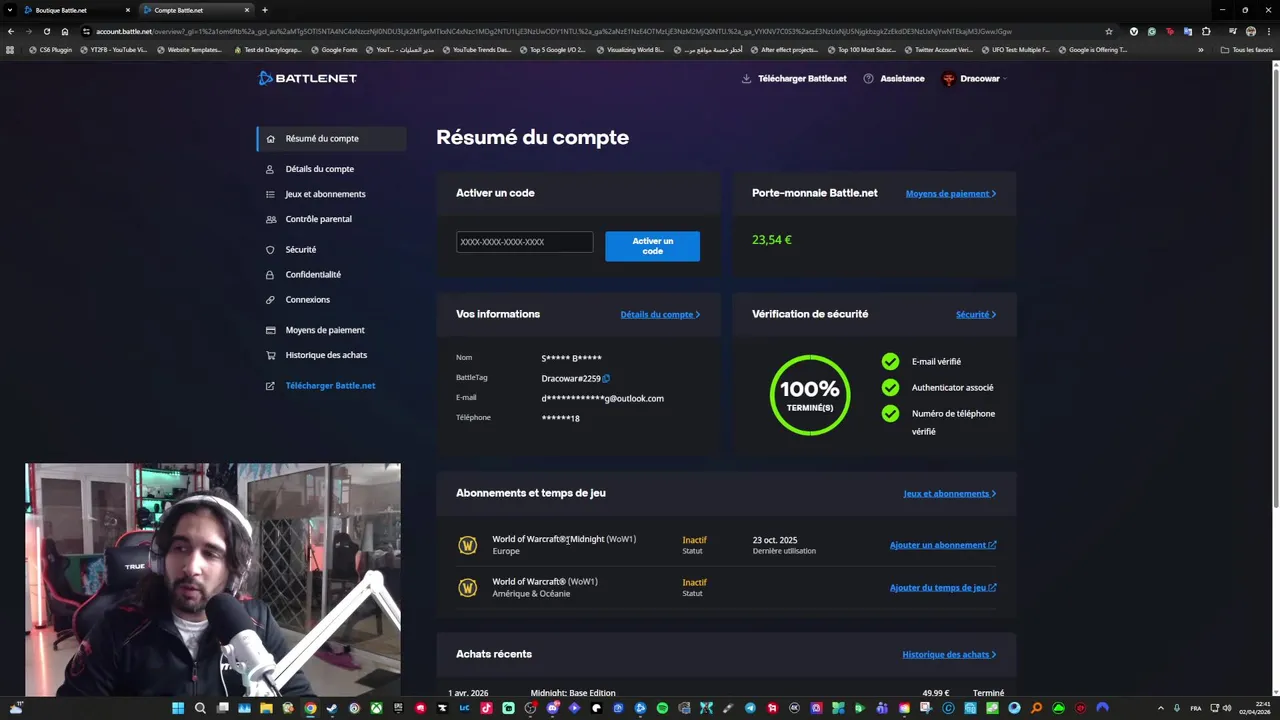Viewport: 1280px width, 720px height.
Task: Open Xbox app from the taskbar
Action: pos(376,708)
